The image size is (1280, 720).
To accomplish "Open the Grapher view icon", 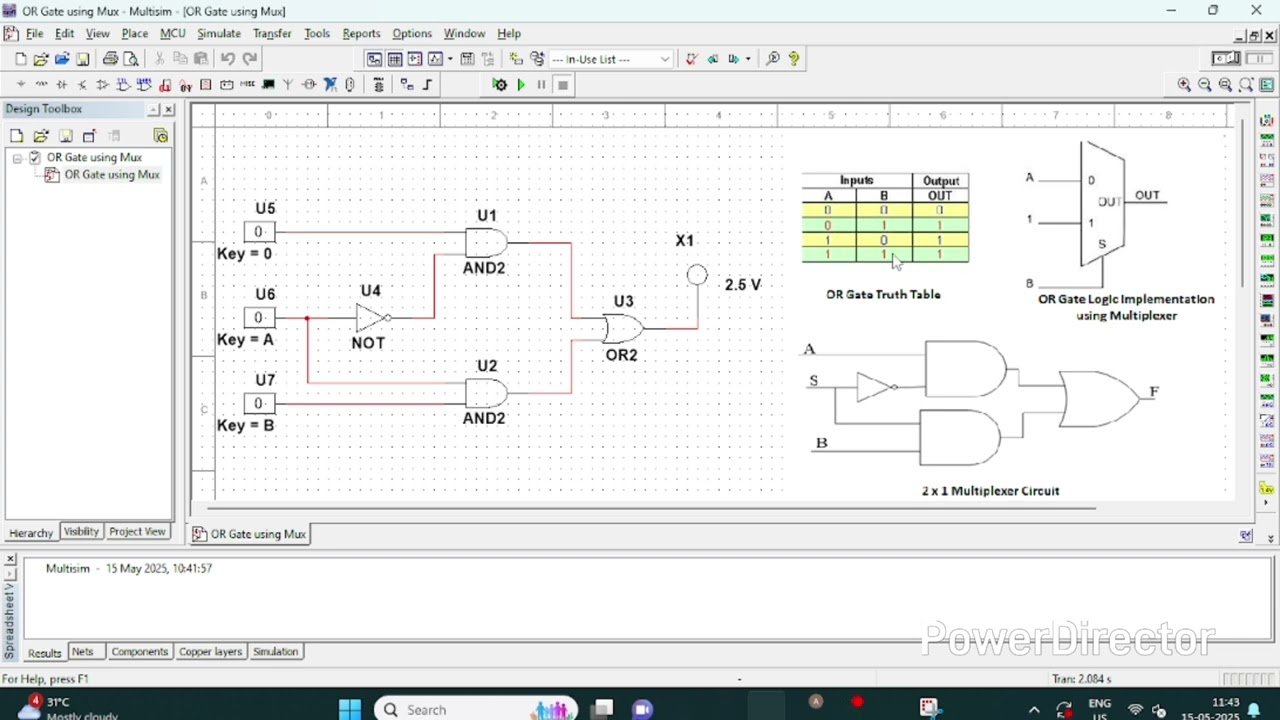I will click(435, 59).
